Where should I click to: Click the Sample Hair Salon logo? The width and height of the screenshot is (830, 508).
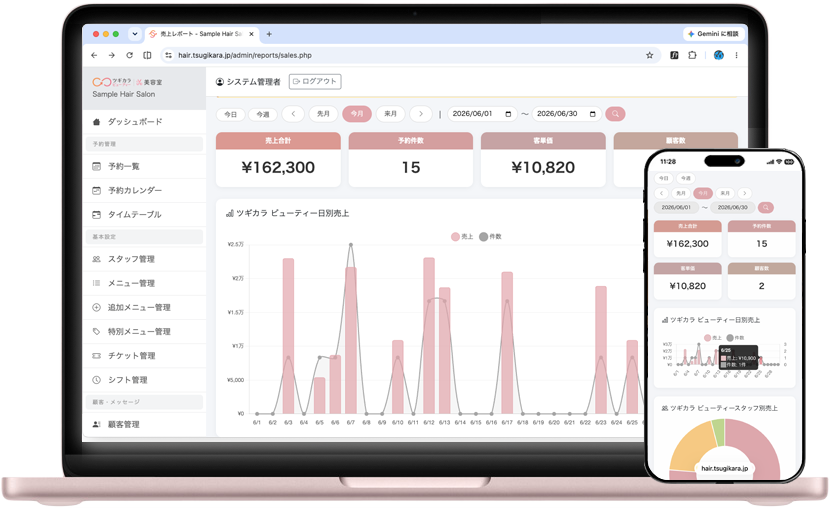(x=127, y=87)
